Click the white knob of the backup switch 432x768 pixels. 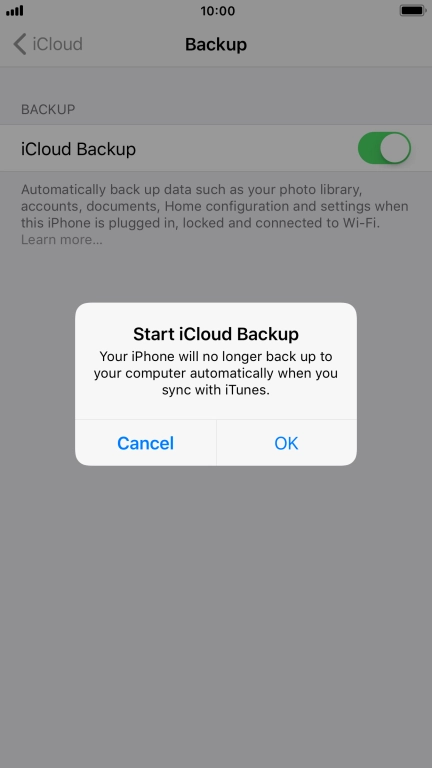tap(395, 148)
